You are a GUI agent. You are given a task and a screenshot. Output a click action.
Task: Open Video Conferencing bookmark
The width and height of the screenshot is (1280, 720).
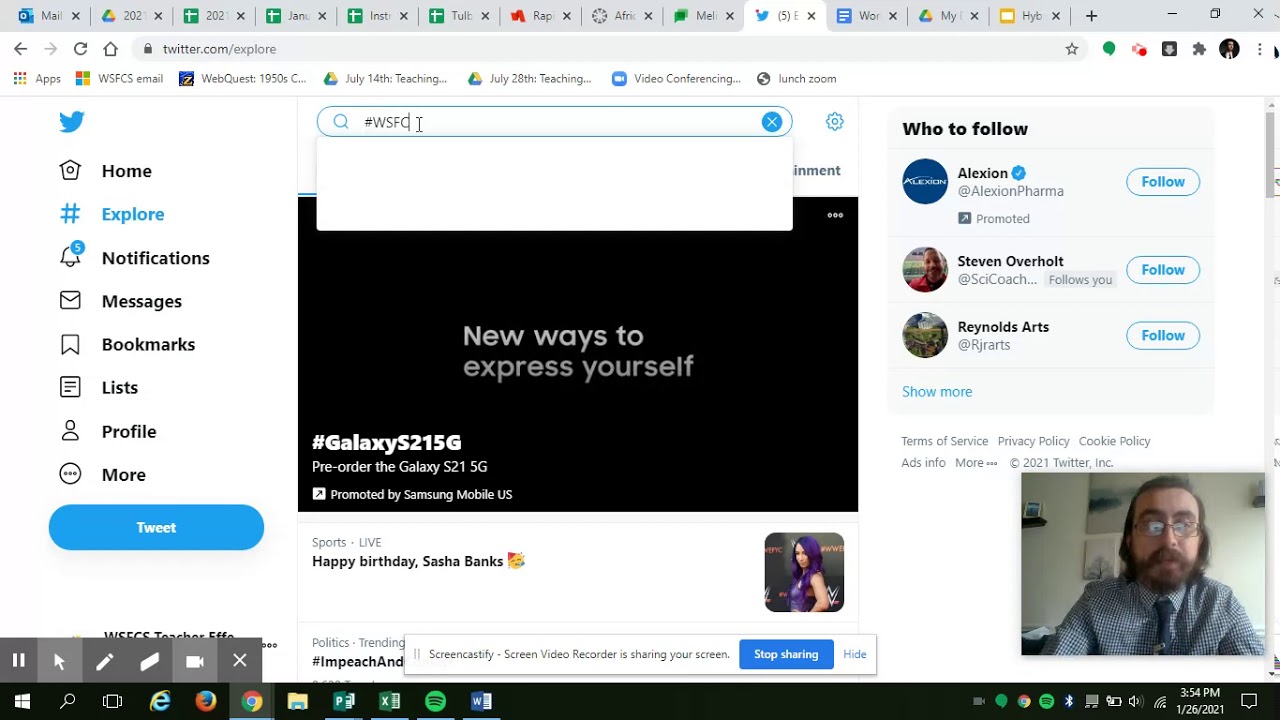point(676,79)
